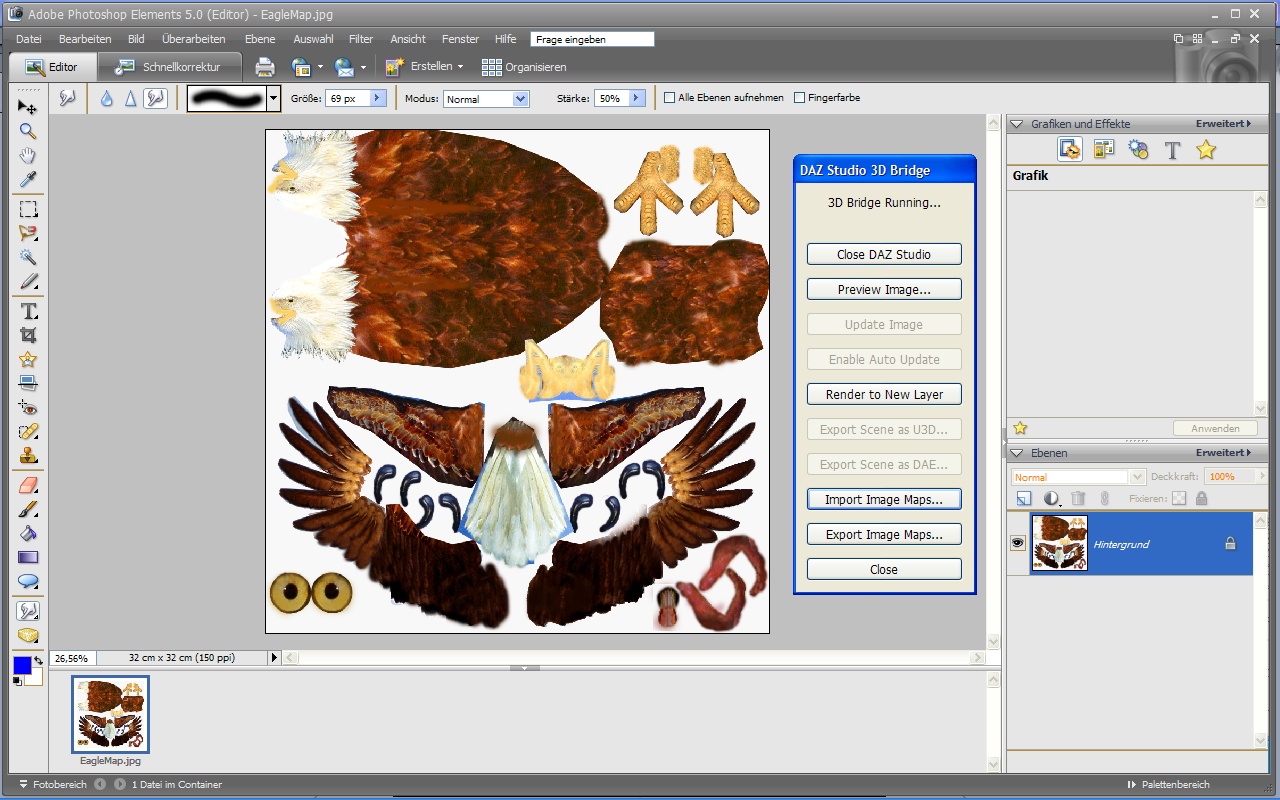
Task: Select the Eraser tool
Action: [x=28, y=485]
